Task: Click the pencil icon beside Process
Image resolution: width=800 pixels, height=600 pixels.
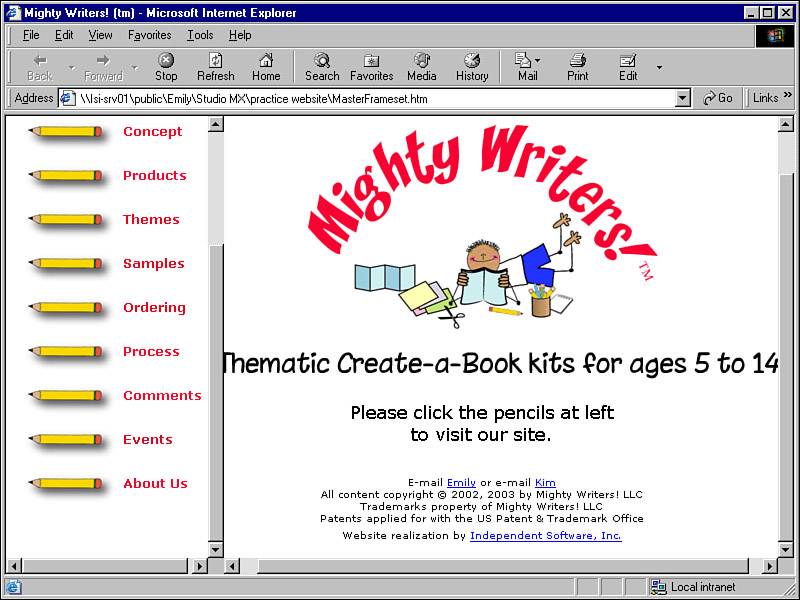Action: click(65, 352)
